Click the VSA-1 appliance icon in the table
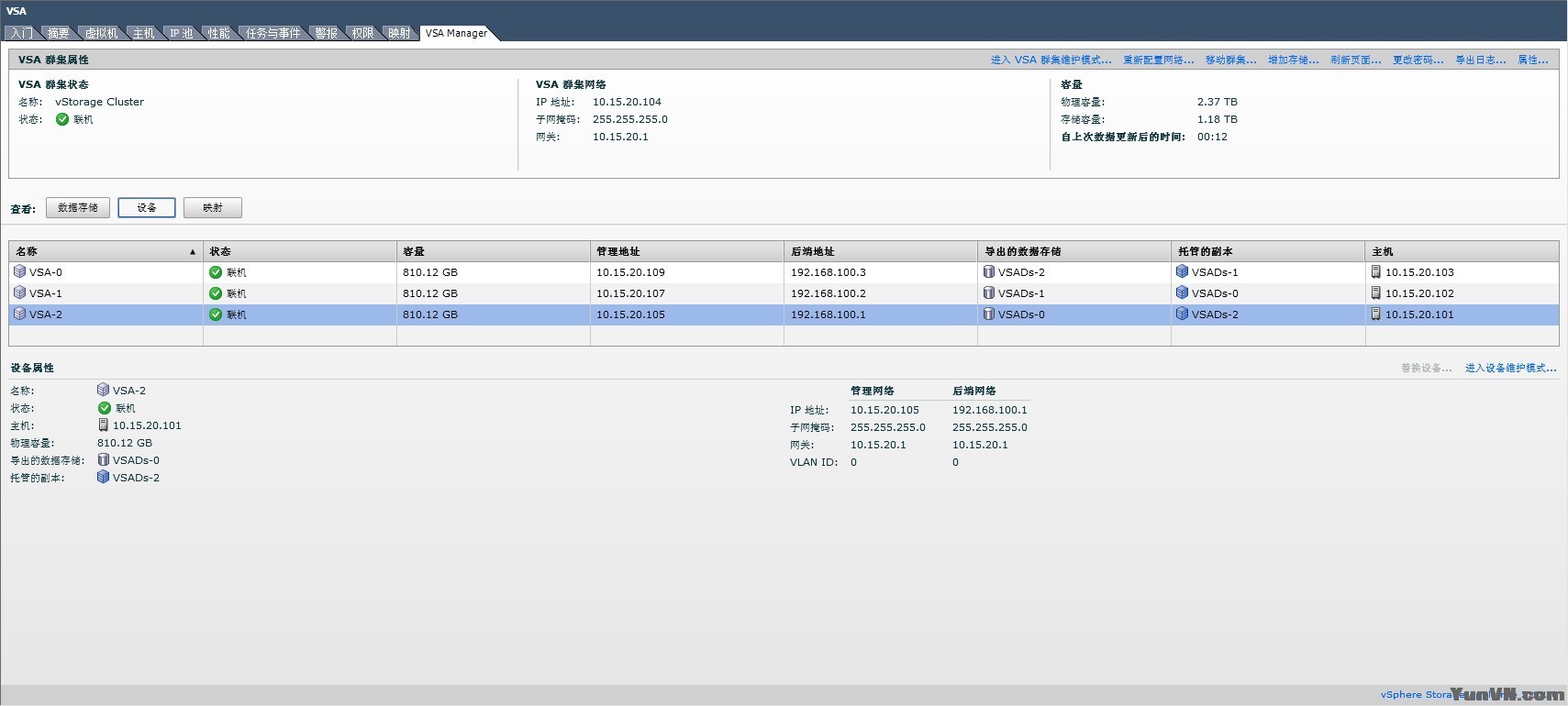1568x706 pixels. click(x=19, y=293)
